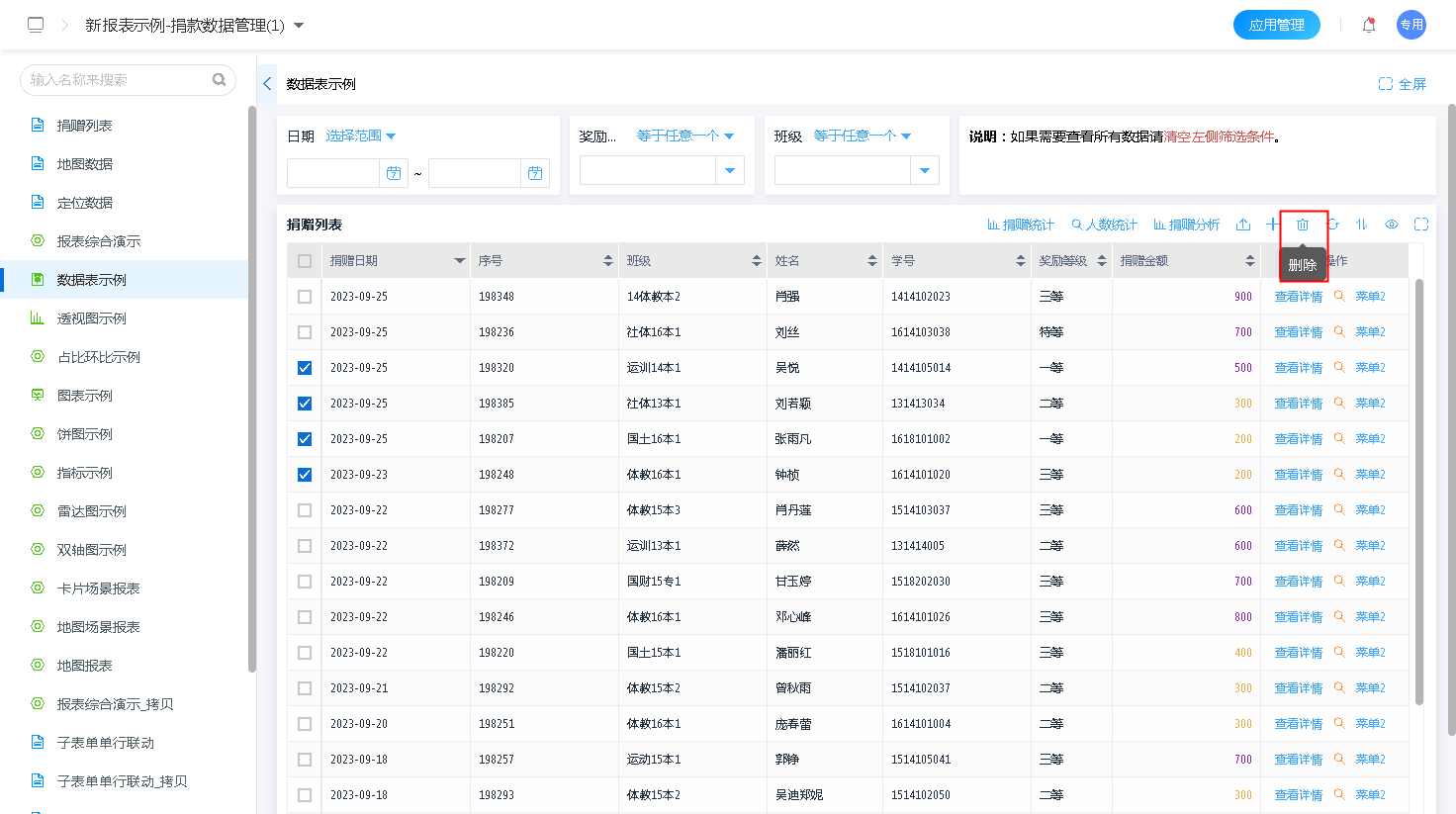This screenshot has height=814, width=1456.
Task: Click the 应用管理 button
Action: click(1276, 25)
